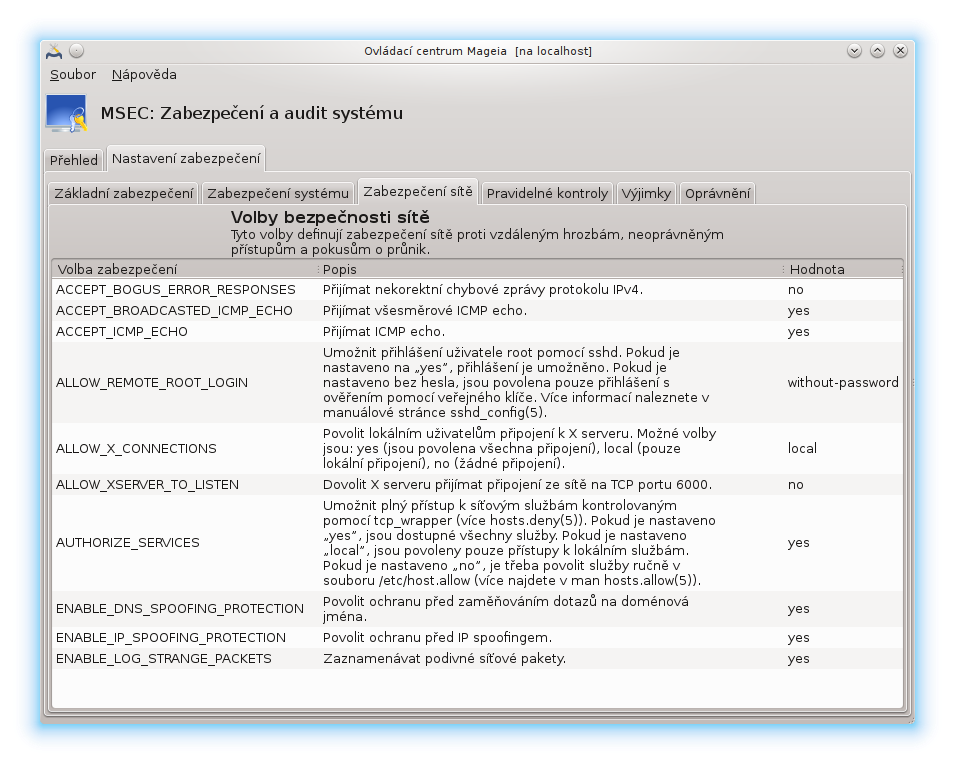Go to the Výjimky tab
The height and width of the screenshot is (764, 955).
click(646, 193)
